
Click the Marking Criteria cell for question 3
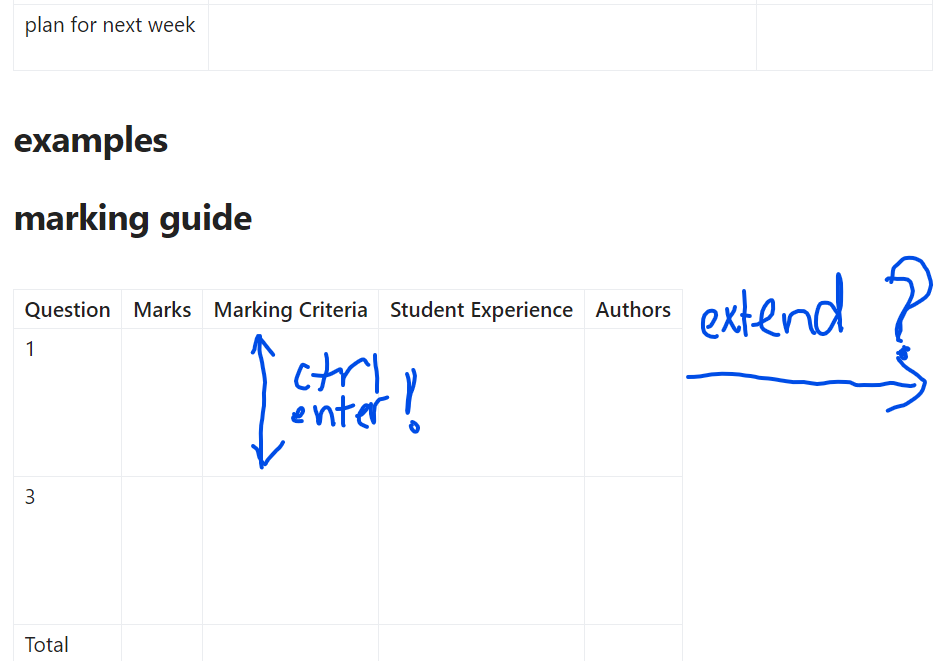(291, 550)
